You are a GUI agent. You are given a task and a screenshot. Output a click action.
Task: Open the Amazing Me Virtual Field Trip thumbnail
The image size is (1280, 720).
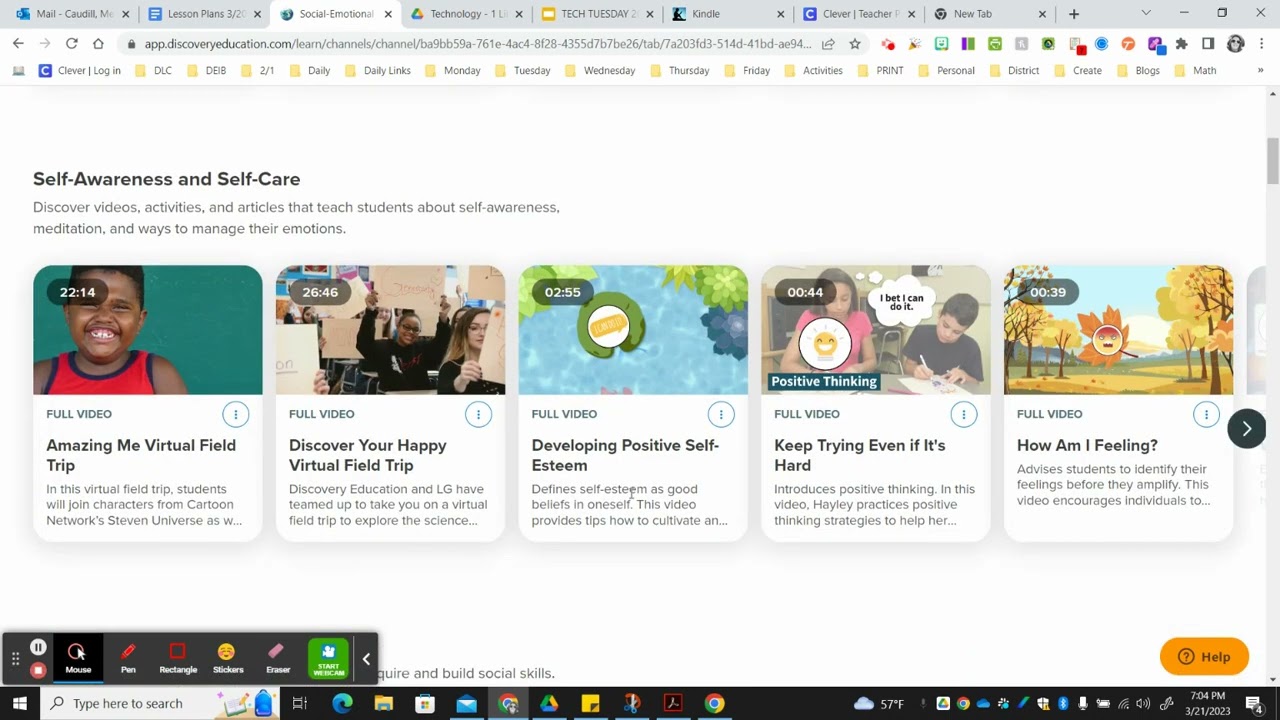(x=148, y=330)
